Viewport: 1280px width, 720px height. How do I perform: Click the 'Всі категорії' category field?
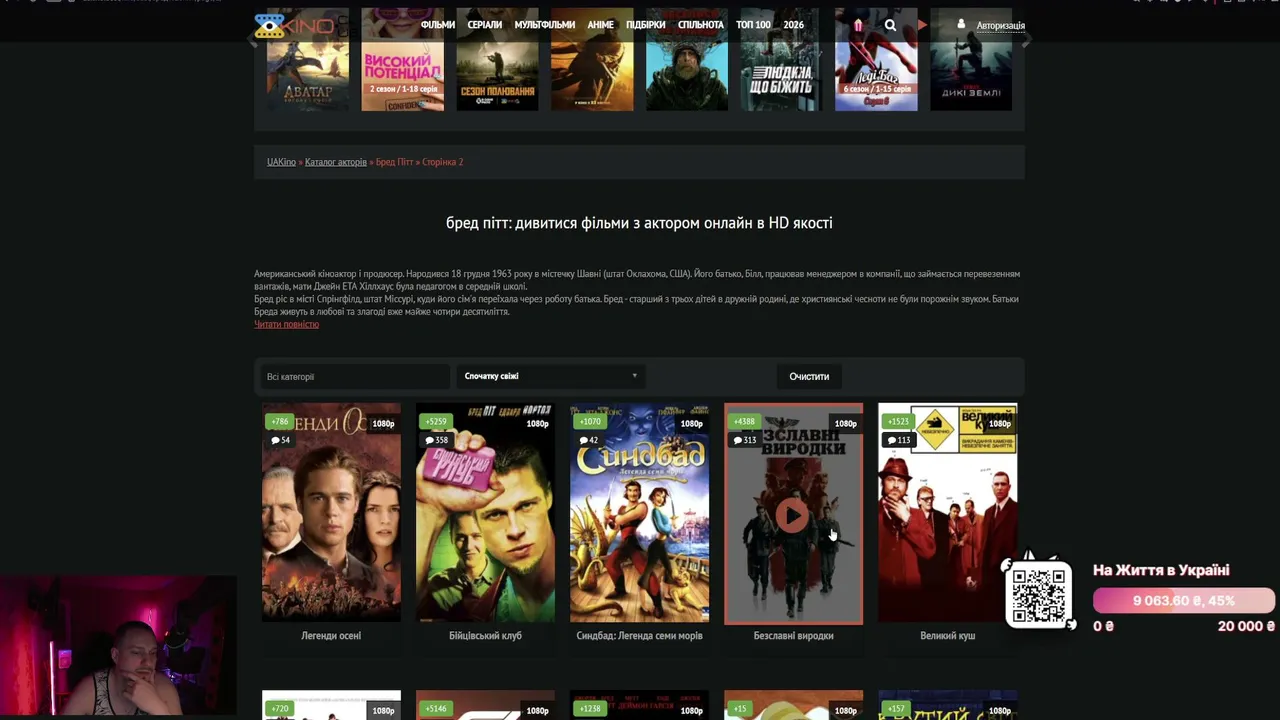355,377
